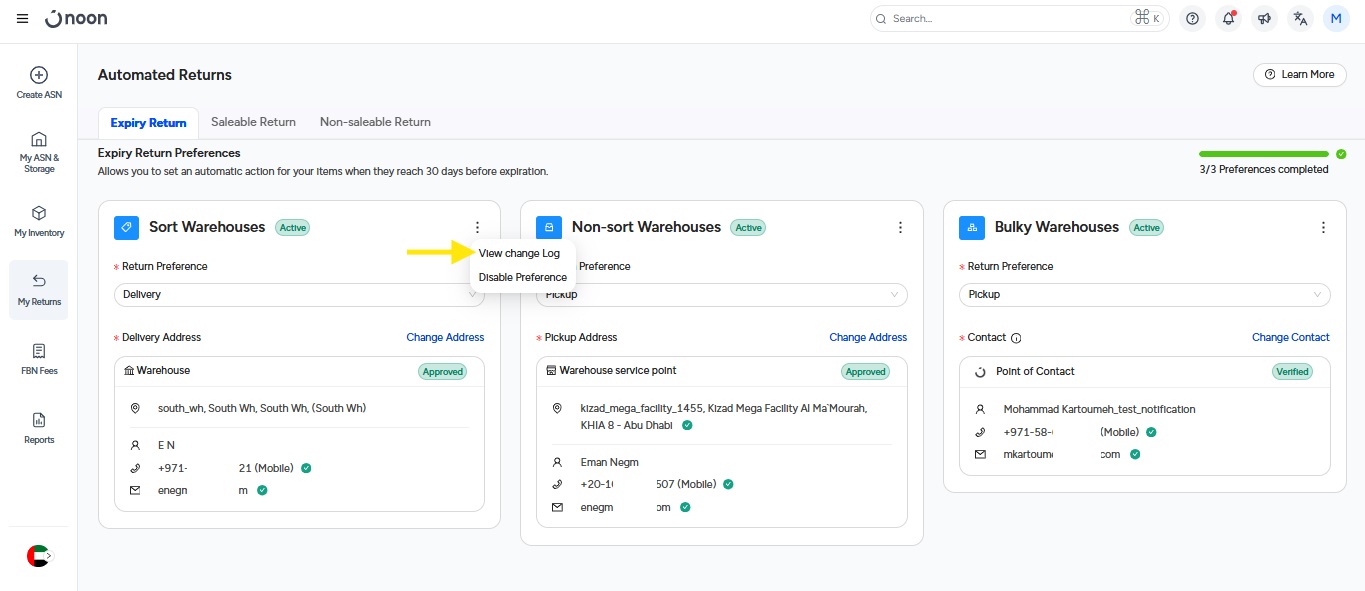Open the hamburger menu icon

click(22, 19)
